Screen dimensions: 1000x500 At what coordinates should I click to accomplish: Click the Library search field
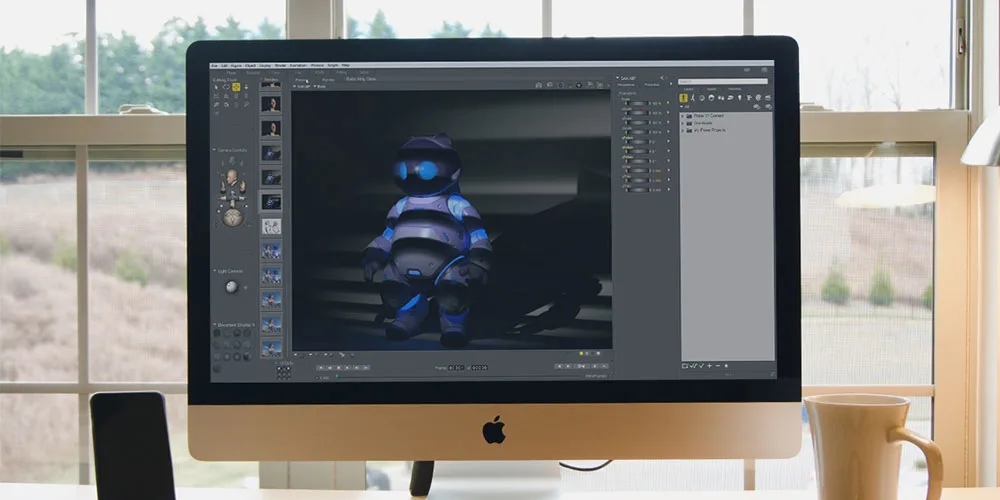pos(722,81)
